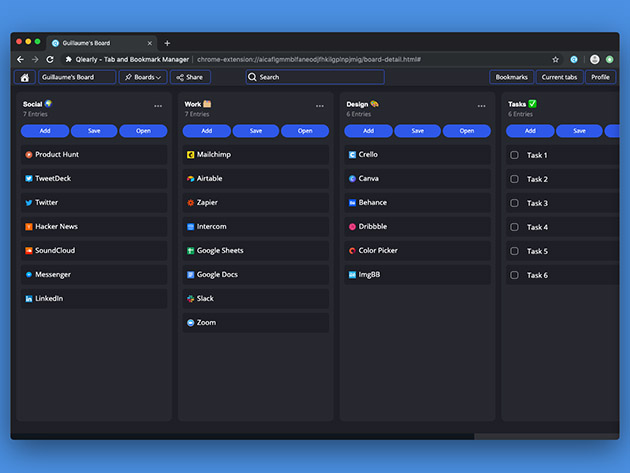Image resolution: width=630 pixels, height=473 pixels.
Task: Add an entry to the Social column
Action: point(45,131)
